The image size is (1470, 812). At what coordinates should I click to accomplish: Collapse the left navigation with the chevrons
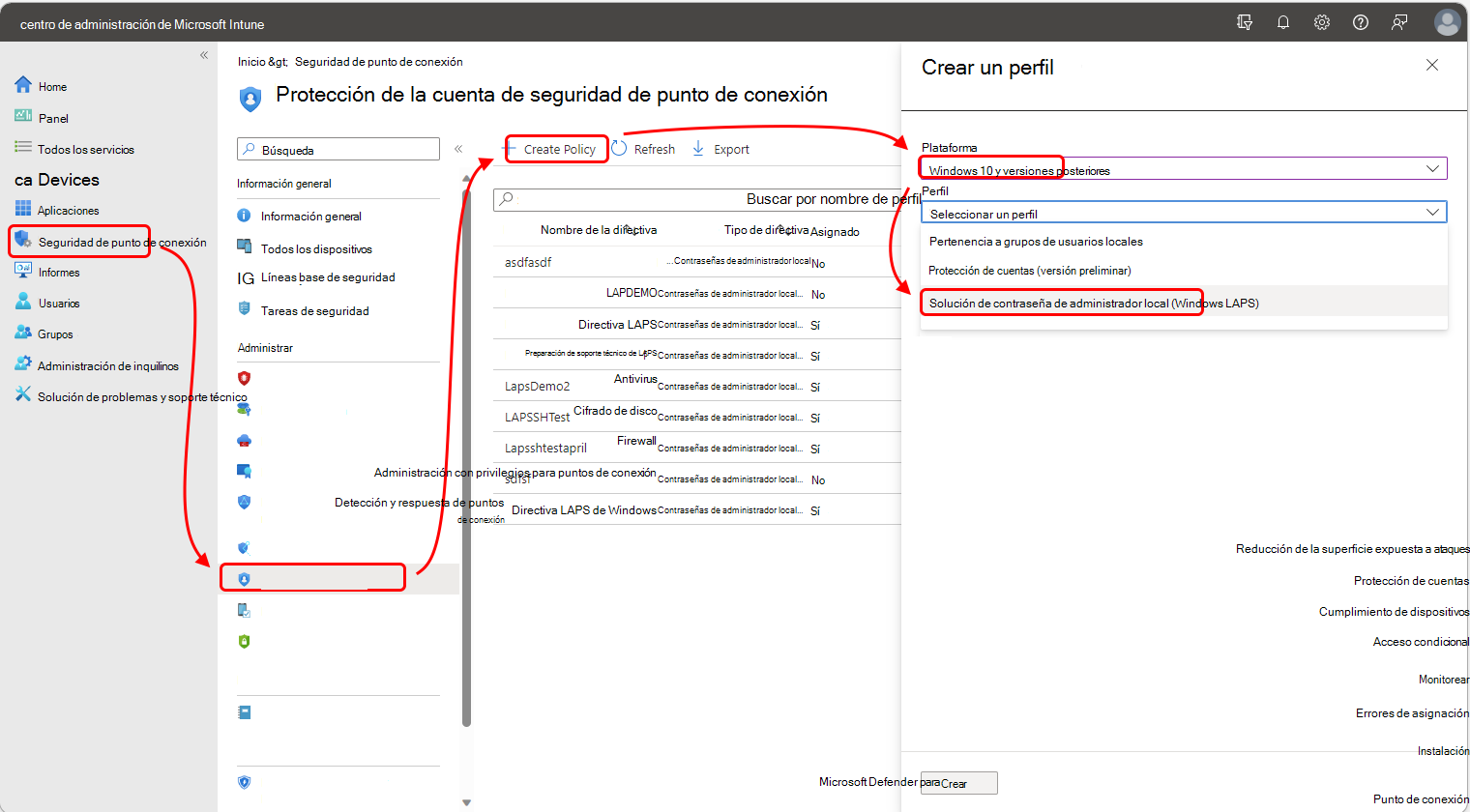pyautogui.click(x=204, y=55)
